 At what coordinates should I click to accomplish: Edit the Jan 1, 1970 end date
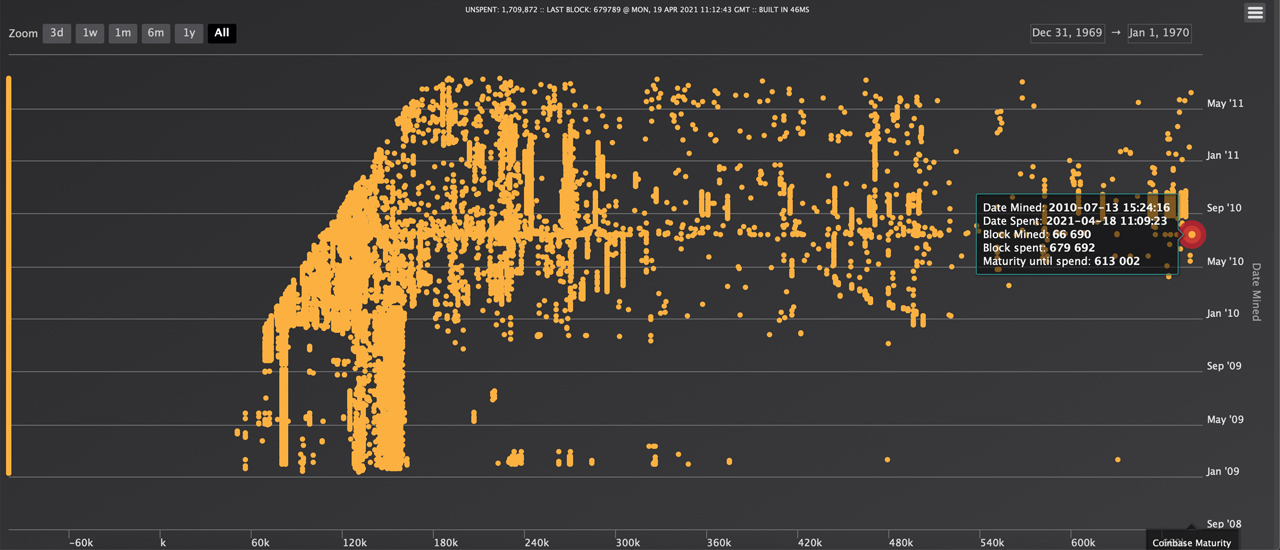click(1158, 33)
